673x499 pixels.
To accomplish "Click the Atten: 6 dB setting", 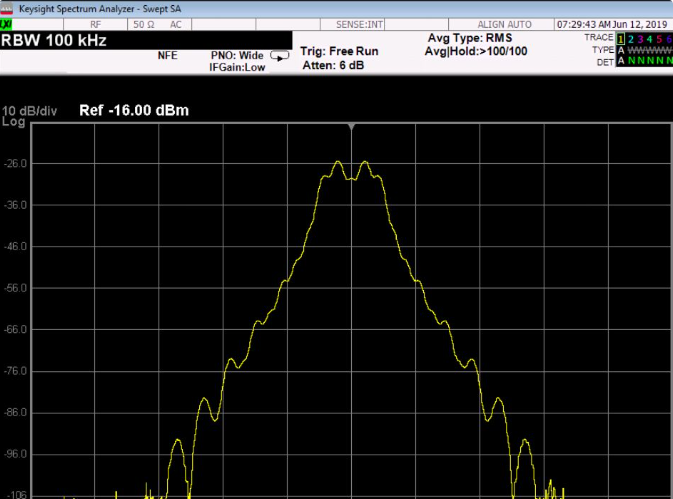I will pyautogui.click(x=333, y=65).
